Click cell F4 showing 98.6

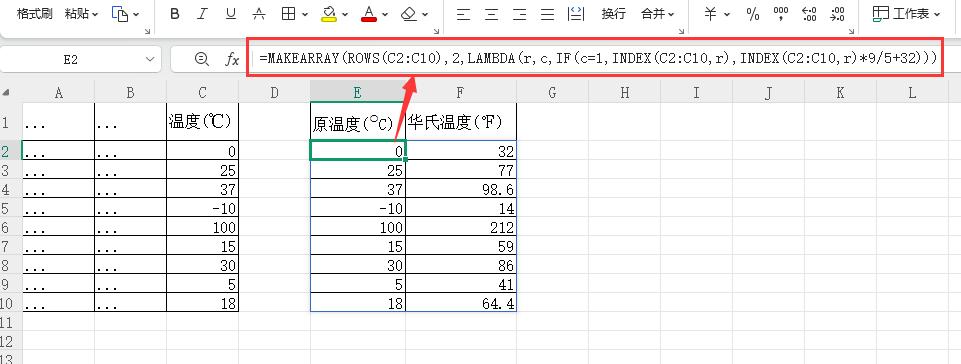click(x=461, y=189)
